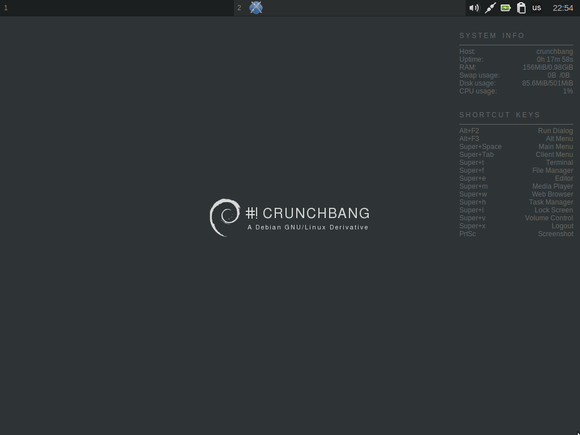Viewport: 580px width, 435px height.
Task: Click the 'File Manager' shortcut text
Action: pyautogui.click(x=553, y=171)
